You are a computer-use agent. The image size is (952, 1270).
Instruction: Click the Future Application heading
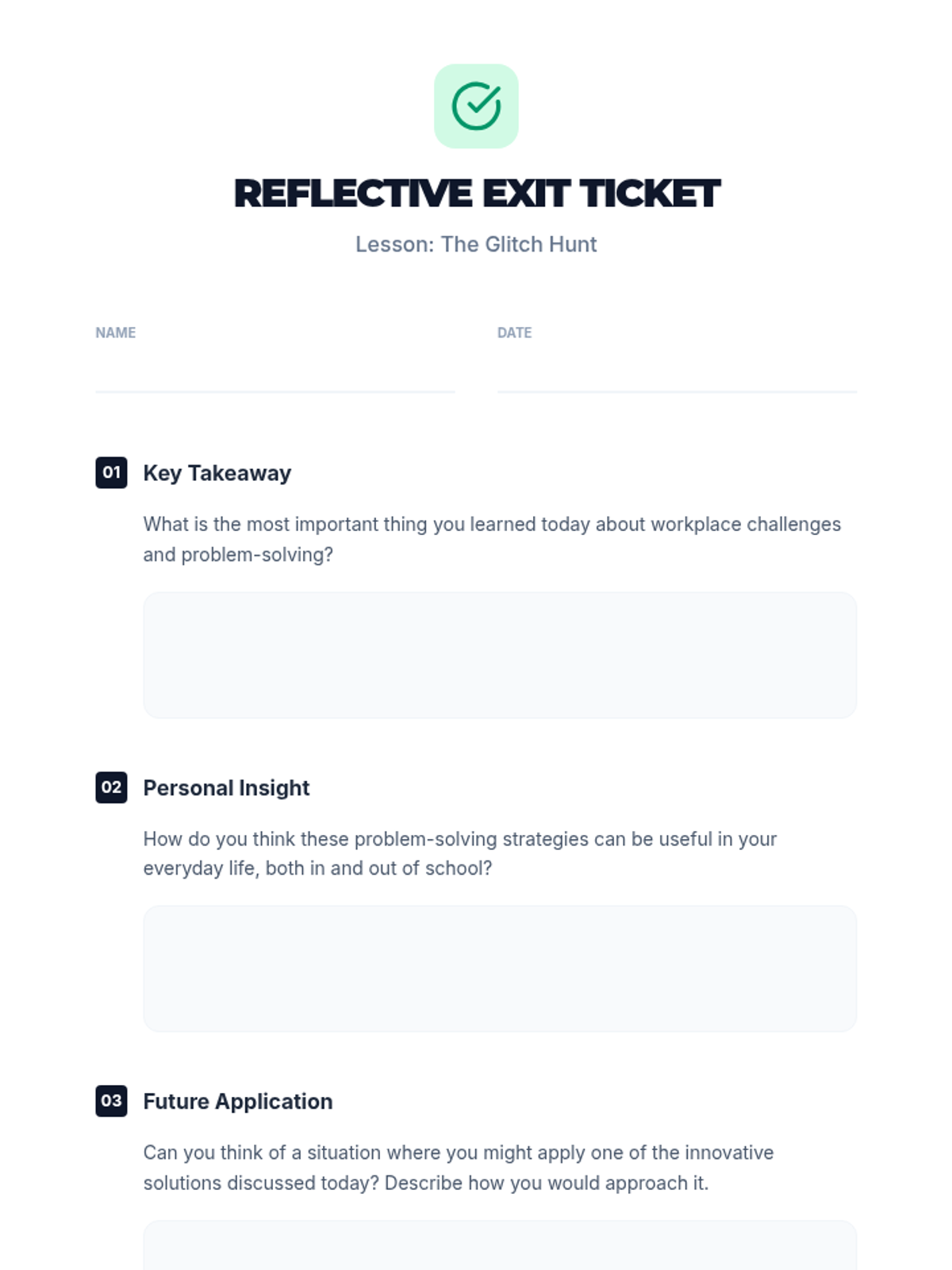click(x=237, y=1102)
